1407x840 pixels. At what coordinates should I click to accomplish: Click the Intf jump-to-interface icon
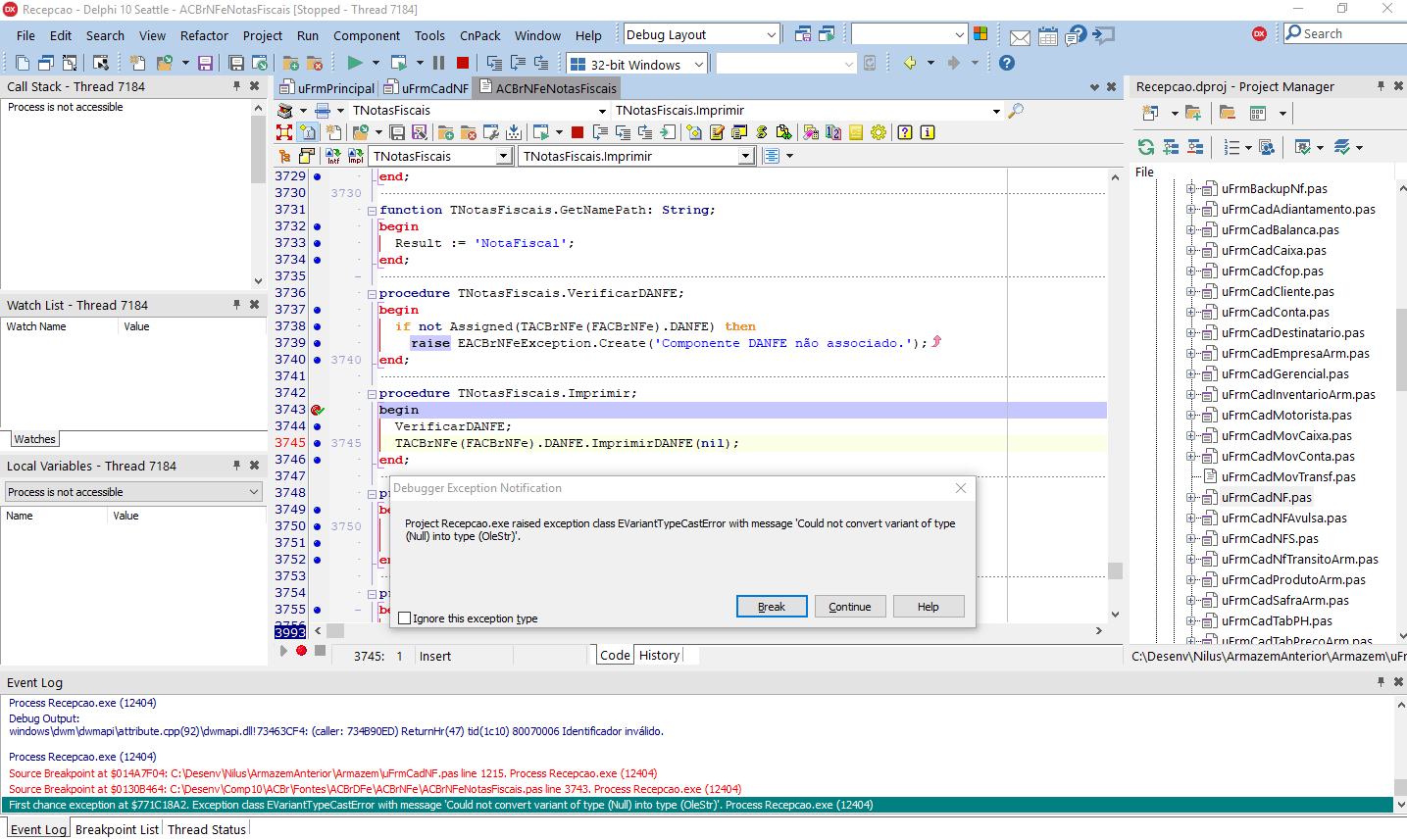point(333,156)
